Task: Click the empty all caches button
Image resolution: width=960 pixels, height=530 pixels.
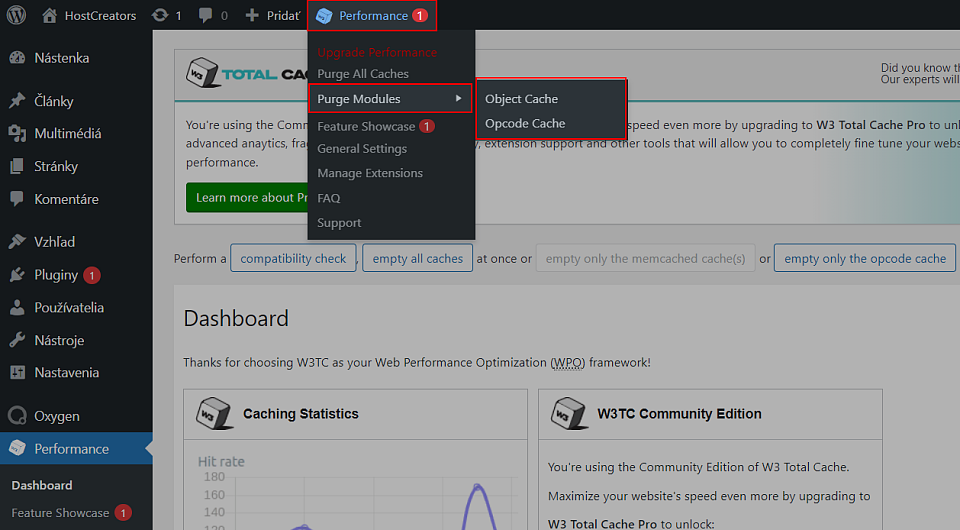Action: [418, 258]
